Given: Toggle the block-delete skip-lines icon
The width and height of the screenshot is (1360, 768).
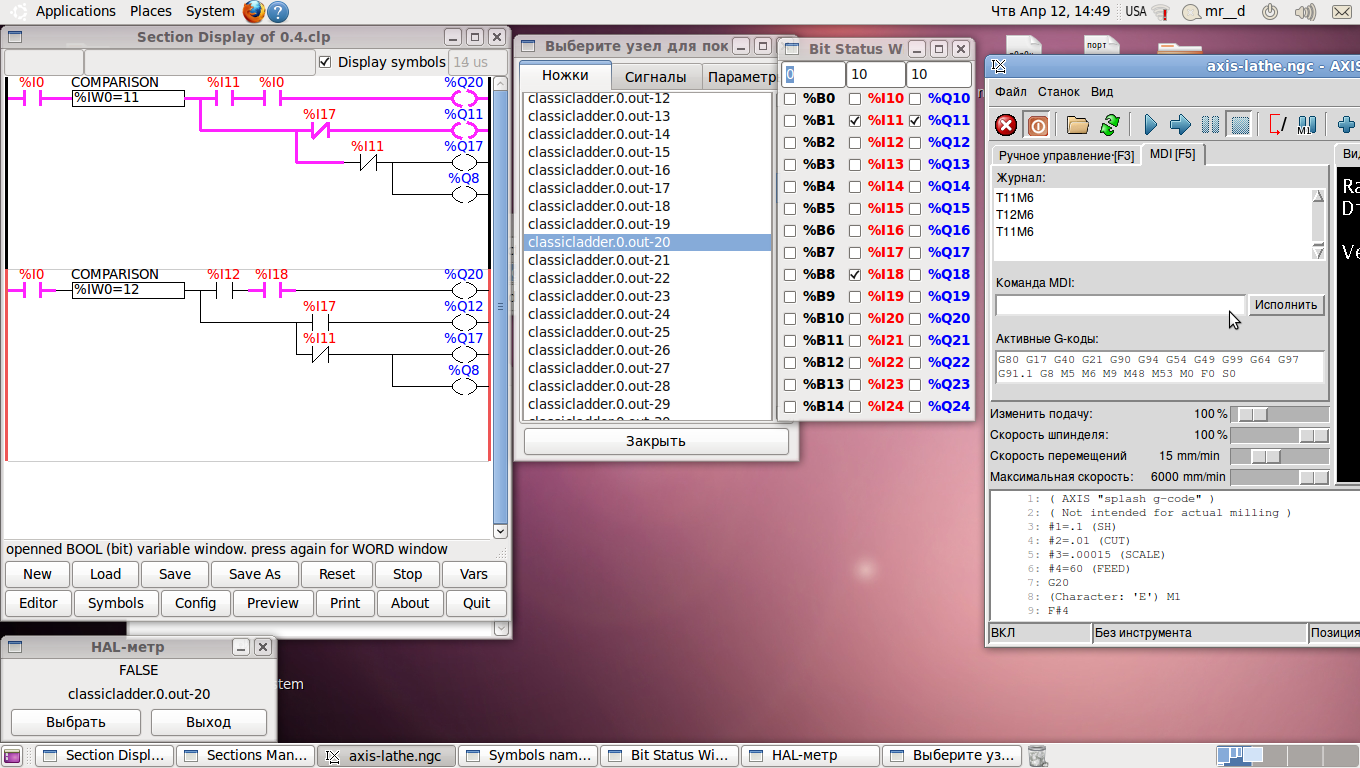Looking at the screenshot, I should [x=1278, y=125].
